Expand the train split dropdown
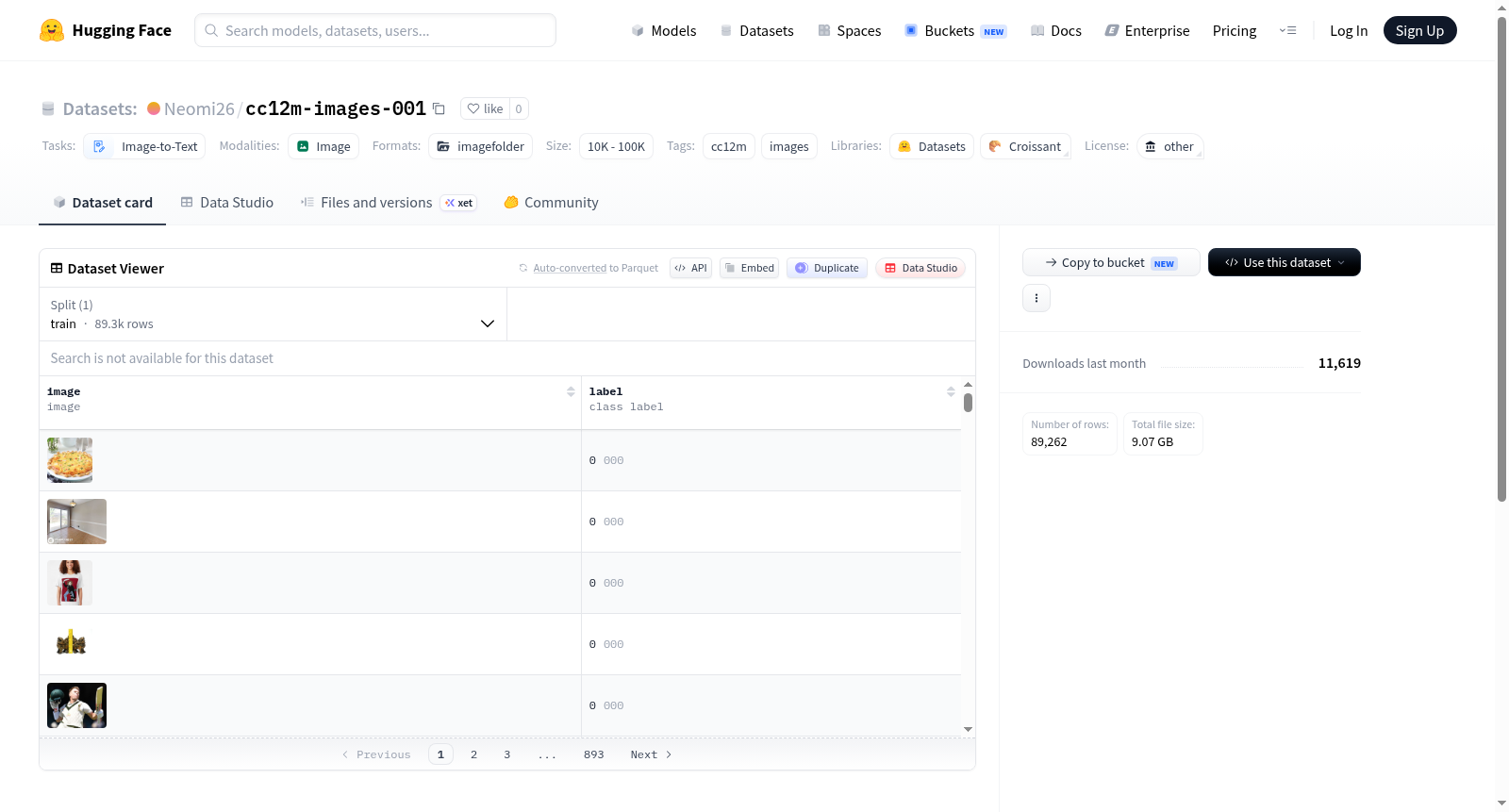The height and width of the screenshot is (812, 1509). click(273, 314)
